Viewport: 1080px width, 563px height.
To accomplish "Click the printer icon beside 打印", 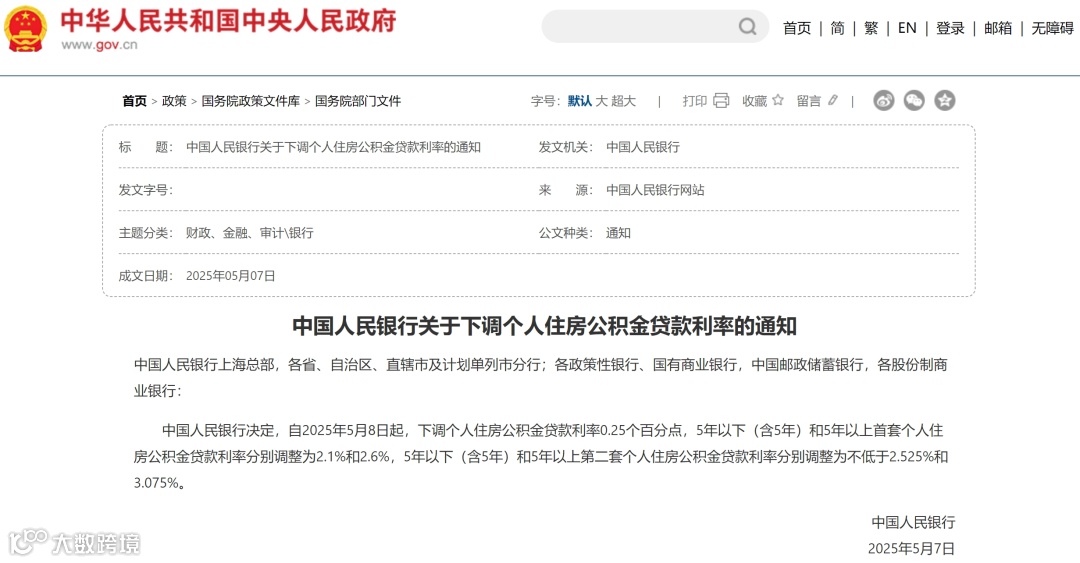I will point(721,101).
